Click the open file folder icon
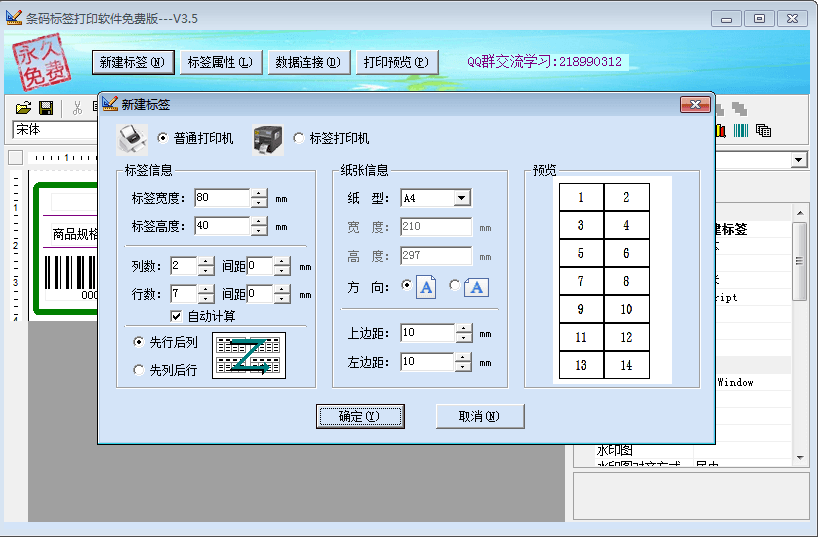The image size is (818, 537). (24, 108)
